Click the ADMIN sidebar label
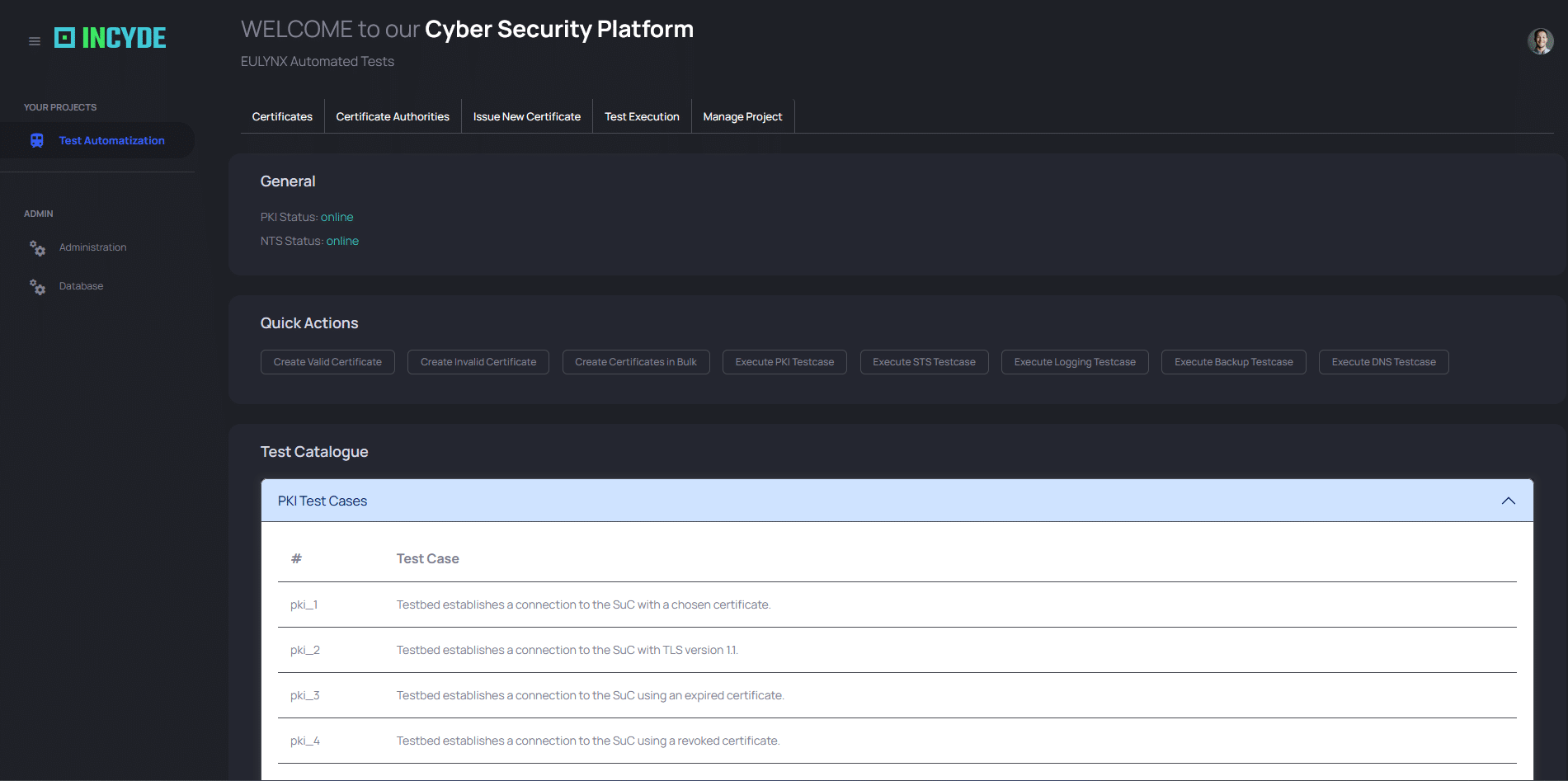This screenshot has width=1568, height=781. point(39,214)
